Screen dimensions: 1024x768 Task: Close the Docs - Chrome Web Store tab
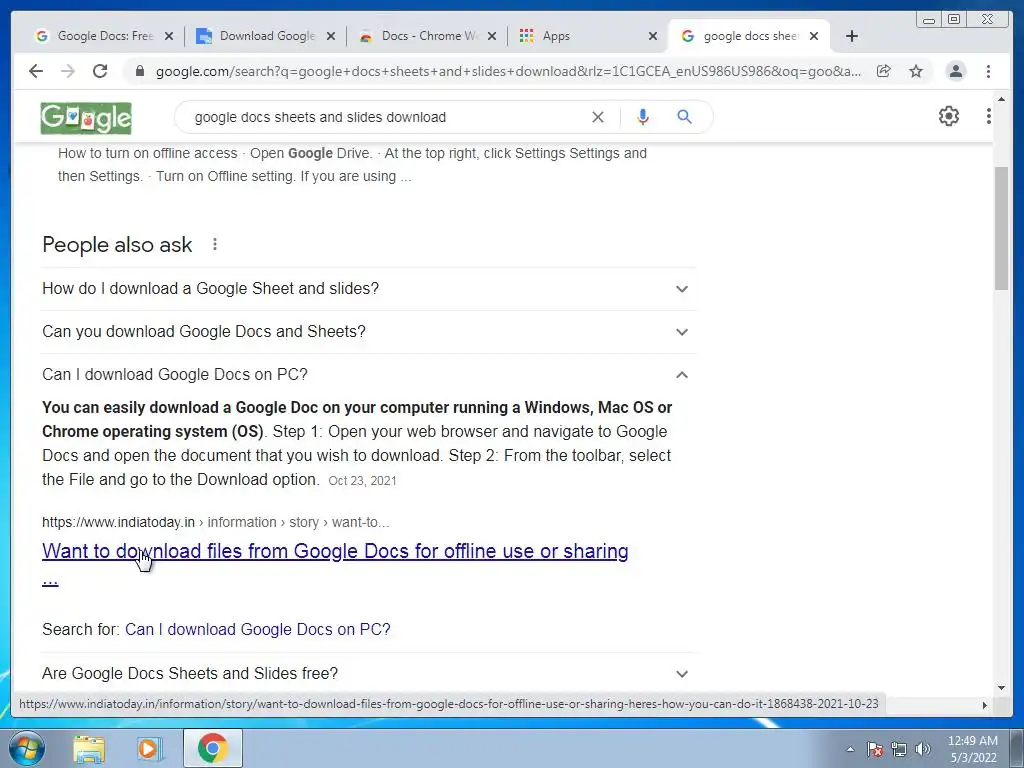492,36
